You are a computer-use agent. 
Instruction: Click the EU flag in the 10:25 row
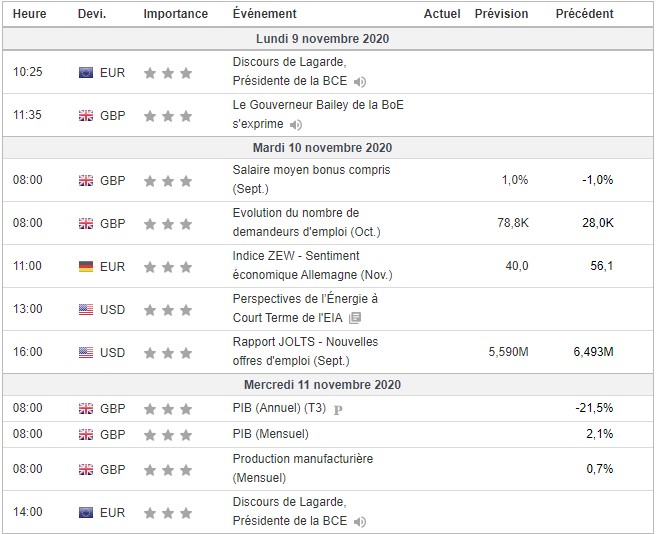coord(86,73)
